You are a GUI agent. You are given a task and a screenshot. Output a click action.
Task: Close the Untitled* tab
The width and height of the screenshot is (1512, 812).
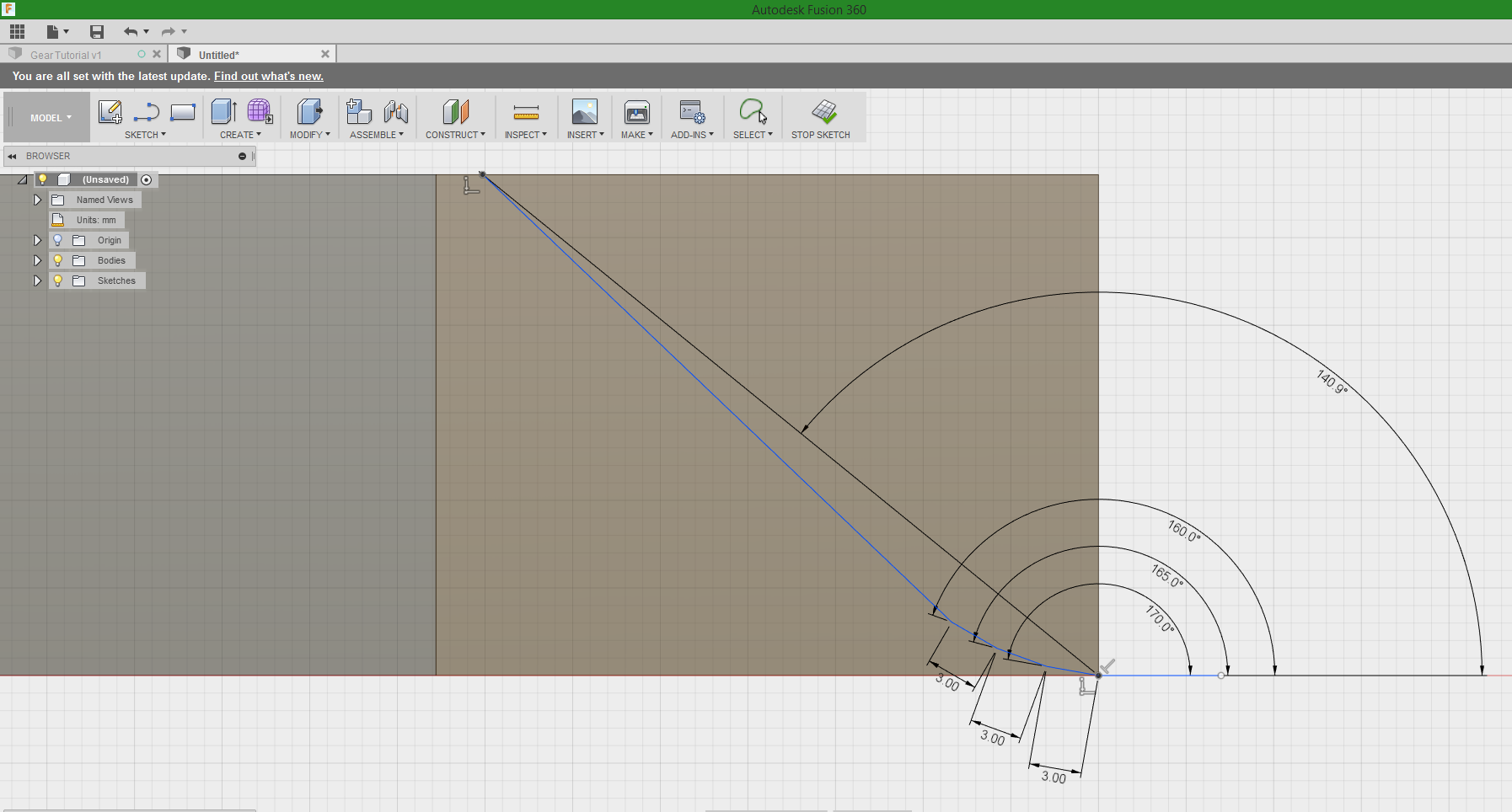[x=325, y=54]
